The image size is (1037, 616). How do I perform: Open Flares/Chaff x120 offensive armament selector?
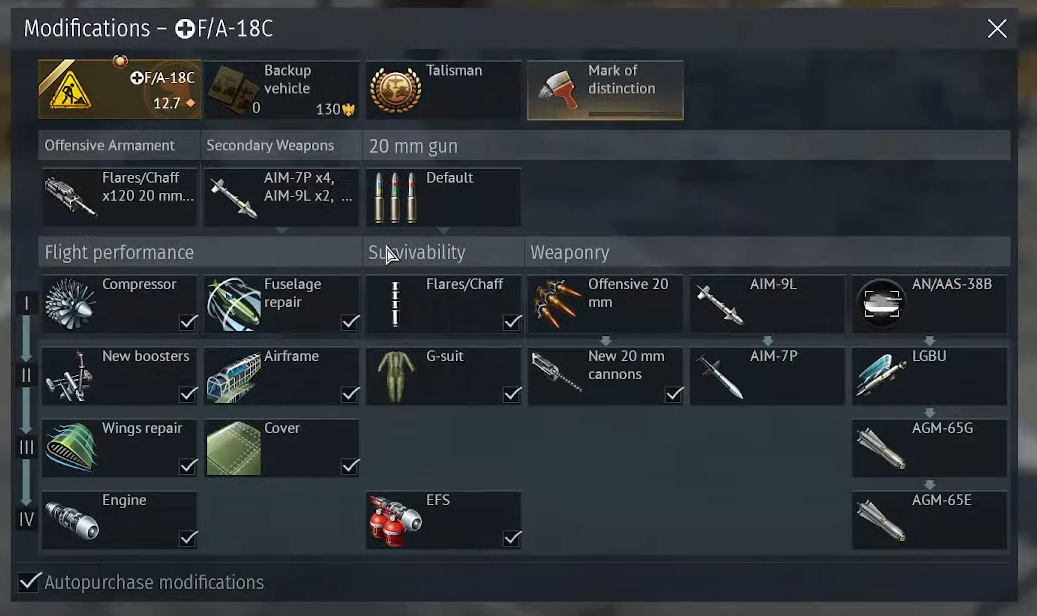tap(120, 197)
